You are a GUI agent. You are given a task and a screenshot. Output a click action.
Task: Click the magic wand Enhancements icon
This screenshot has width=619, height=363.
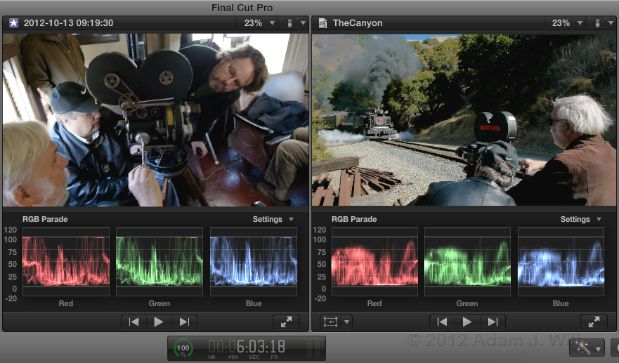coord(583,348)
